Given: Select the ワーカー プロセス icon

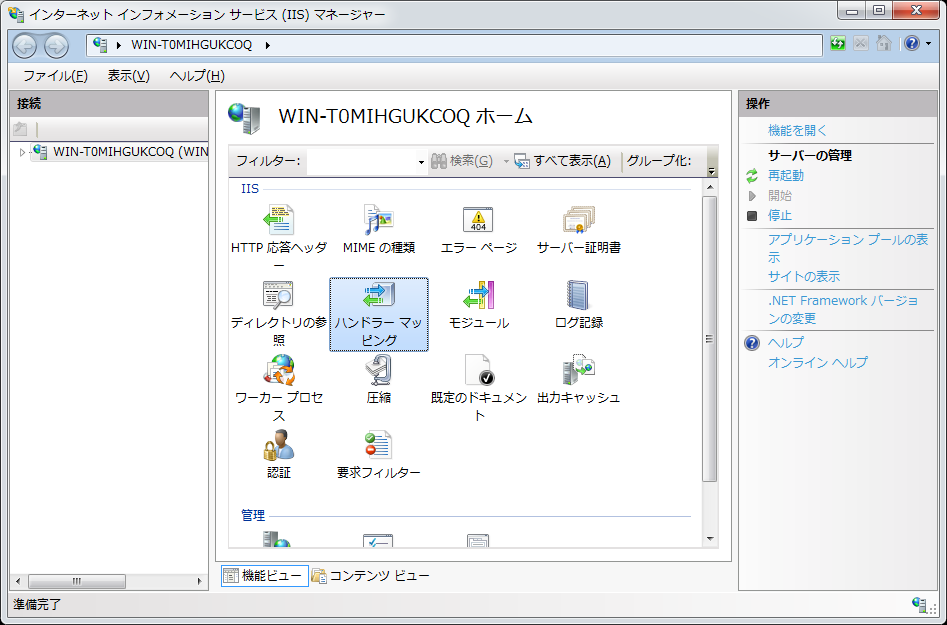Looking at the screenshot, I should 278,371.
